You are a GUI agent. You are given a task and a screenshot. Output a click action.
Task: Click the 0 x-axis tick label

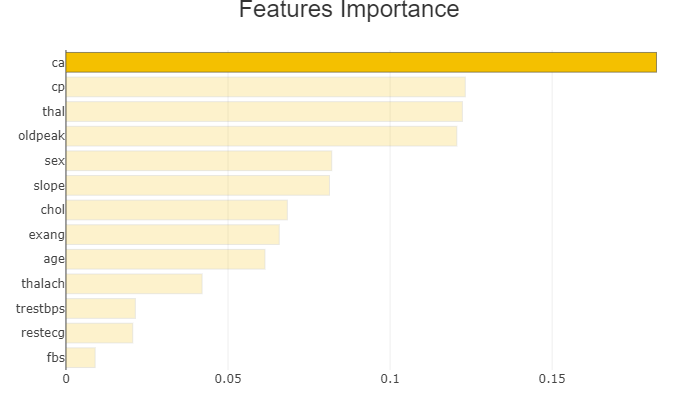tap(66, 380)
